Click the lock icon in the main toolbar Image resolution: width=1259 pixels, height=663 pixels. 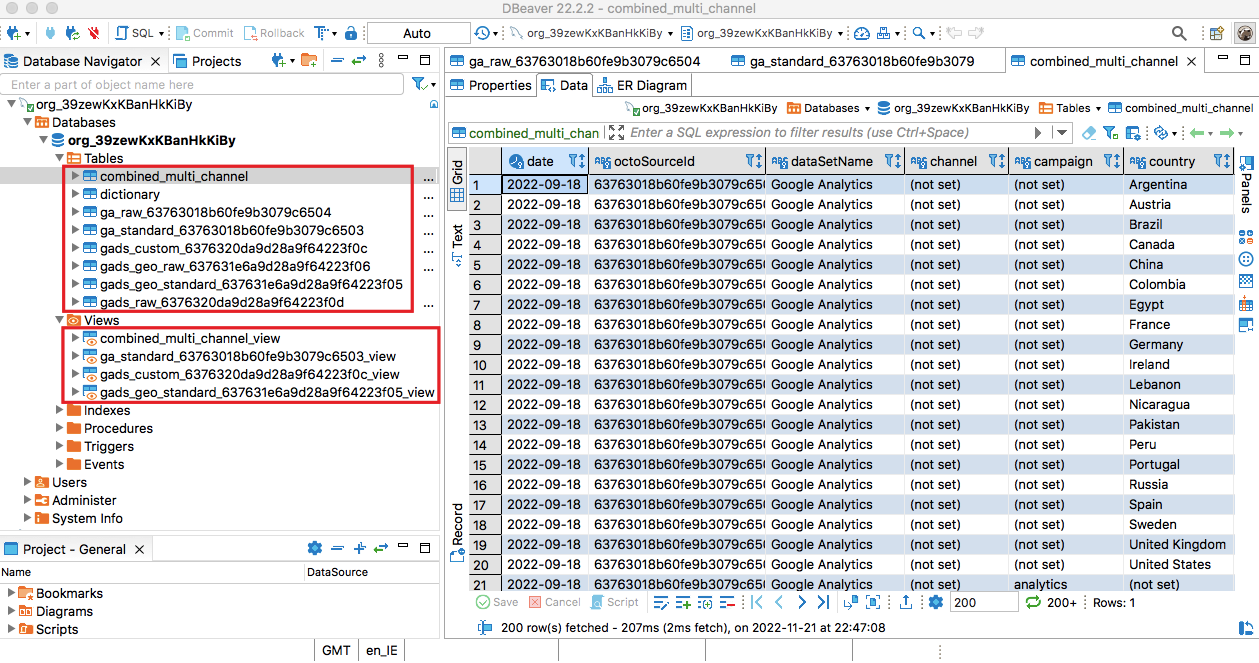[350, 34]
